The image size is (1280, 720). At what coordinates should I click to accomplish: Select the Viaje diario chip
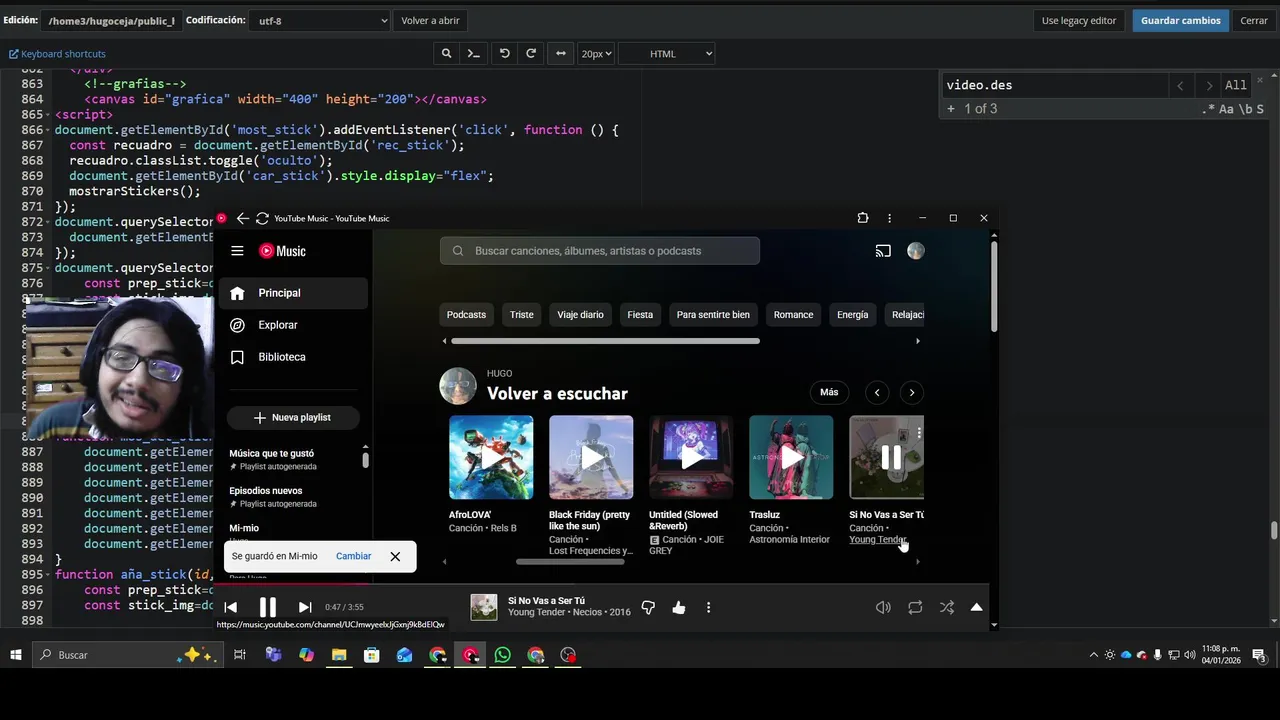point(580,315)
